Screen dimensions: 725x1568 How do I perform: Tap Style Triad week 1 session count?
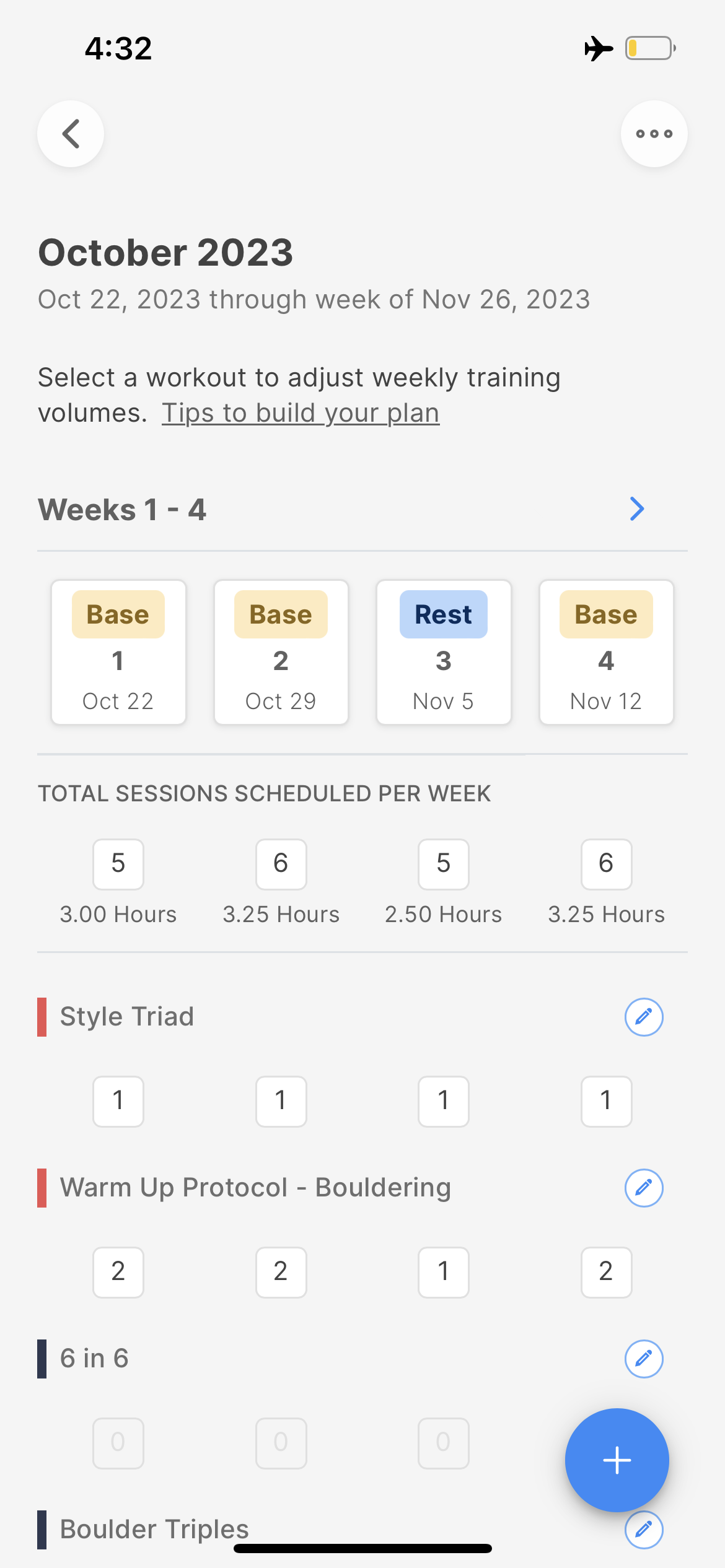point(118,1101)
